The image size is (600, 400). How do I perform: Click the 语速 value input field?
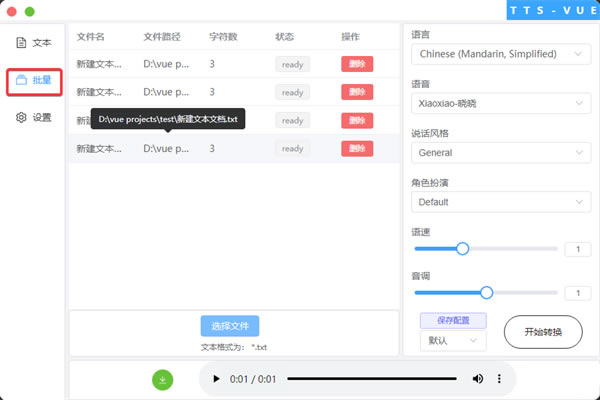pyautogui.click(x=578, y=249)
